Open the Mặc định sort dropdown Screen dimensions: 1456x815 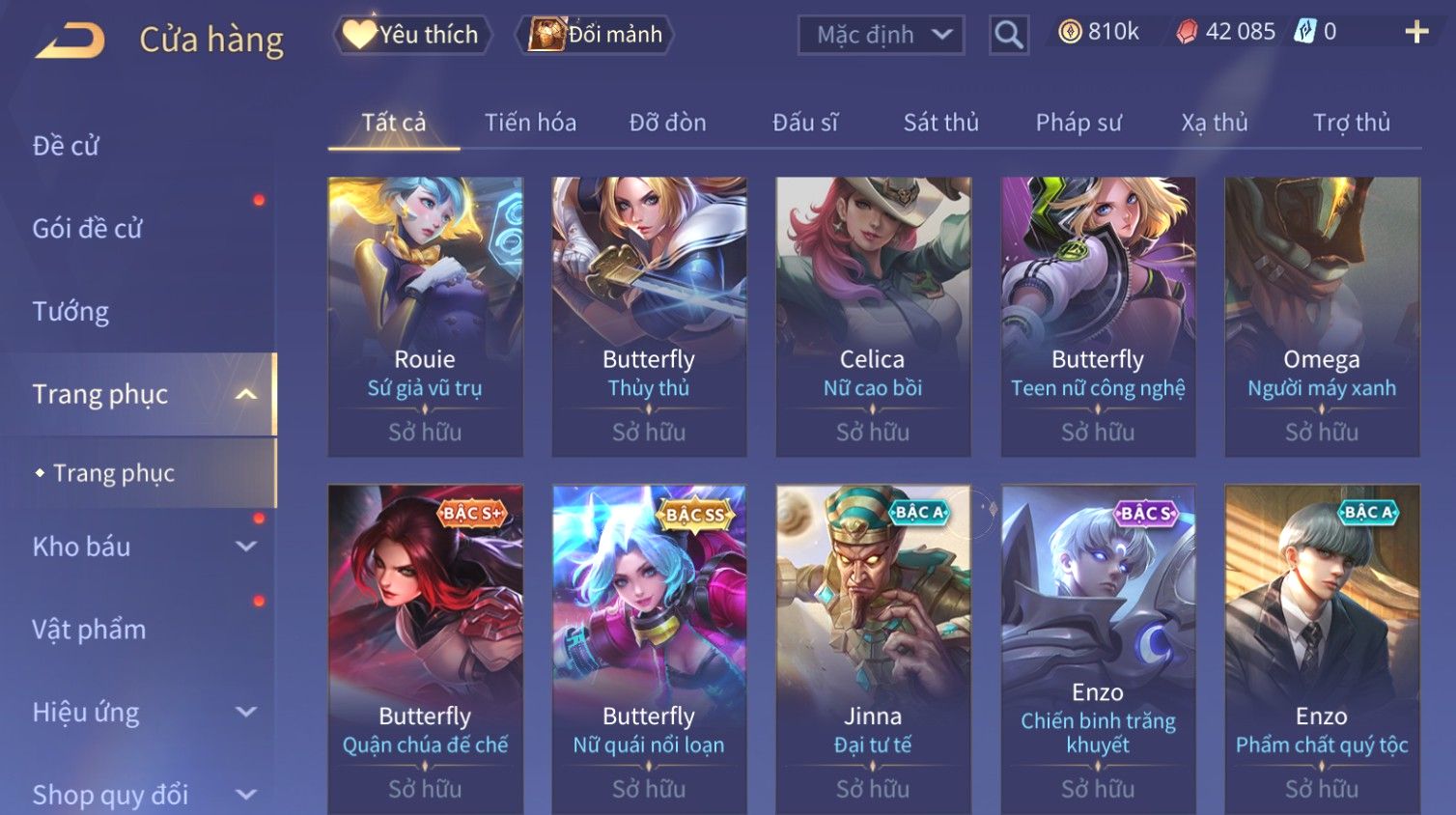coord(881,36)
